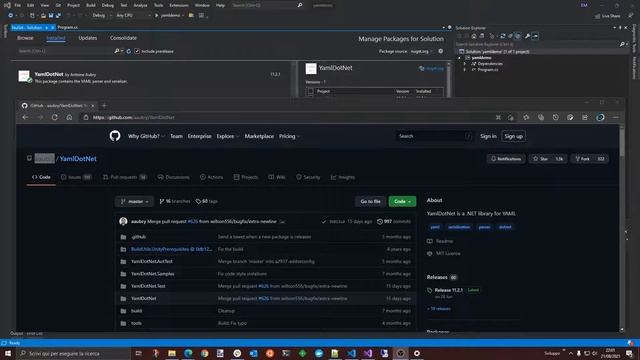Open the Windows notification center
The width and height of the screenshot is (640, 360).
tap(629, 353)
